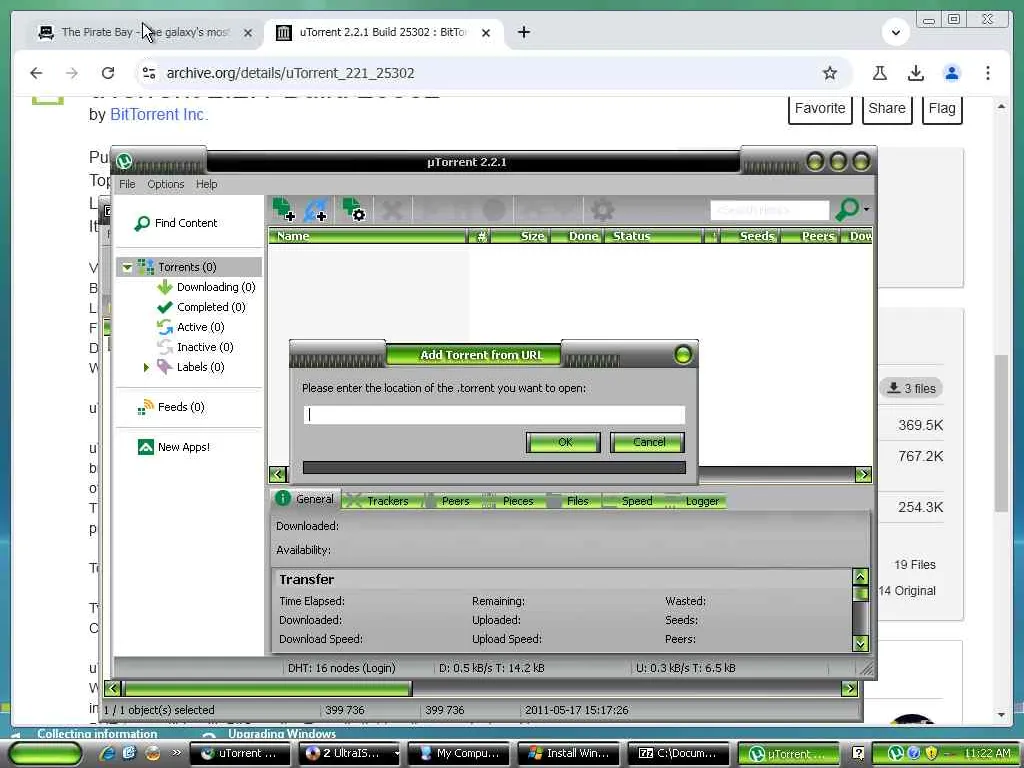This screenshot has height=768, width=1024.
Task: Open browser profile icon
Action: click(952, 73)
